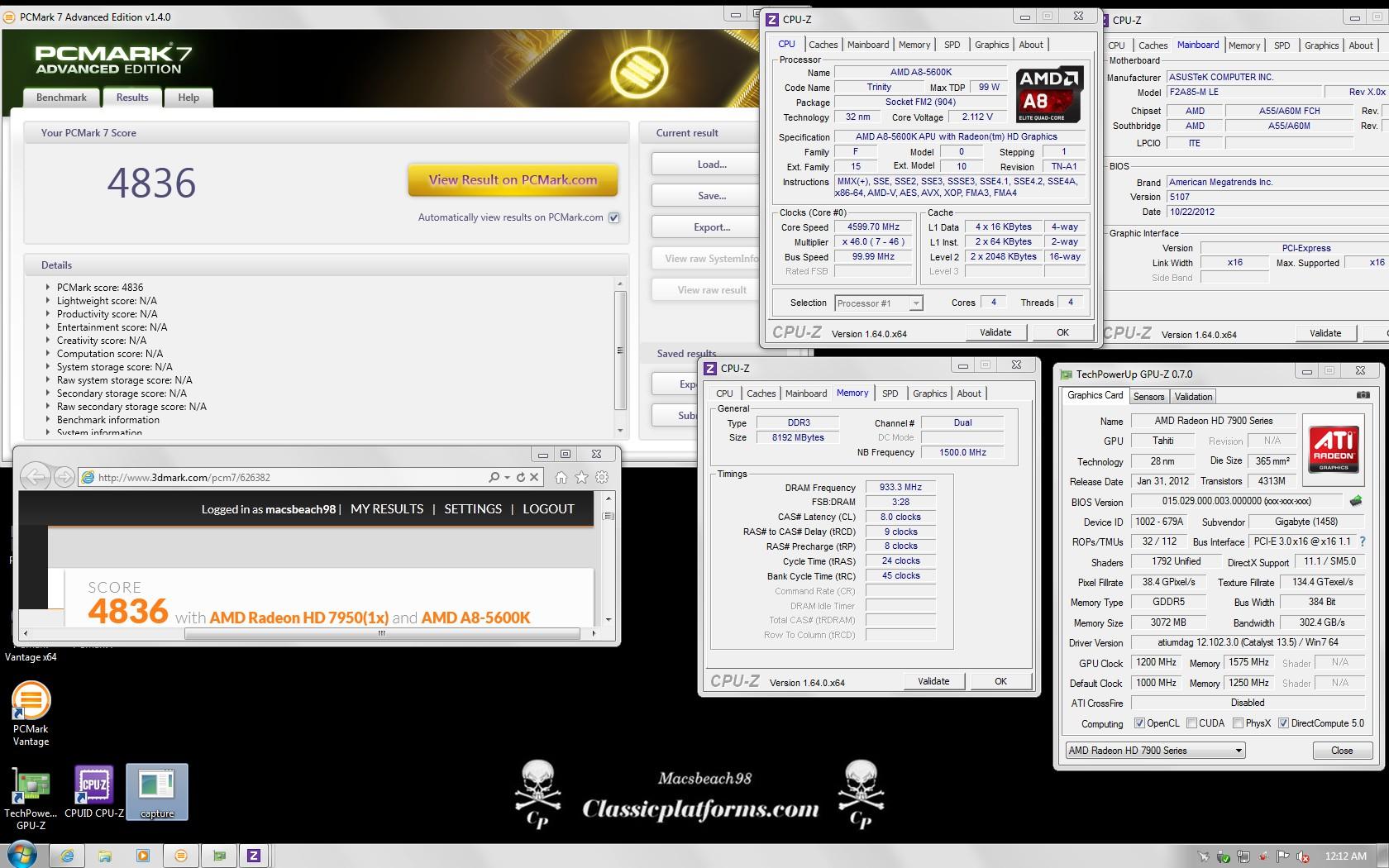Open the Validation tab in GPU-Z

[1193, 397]
